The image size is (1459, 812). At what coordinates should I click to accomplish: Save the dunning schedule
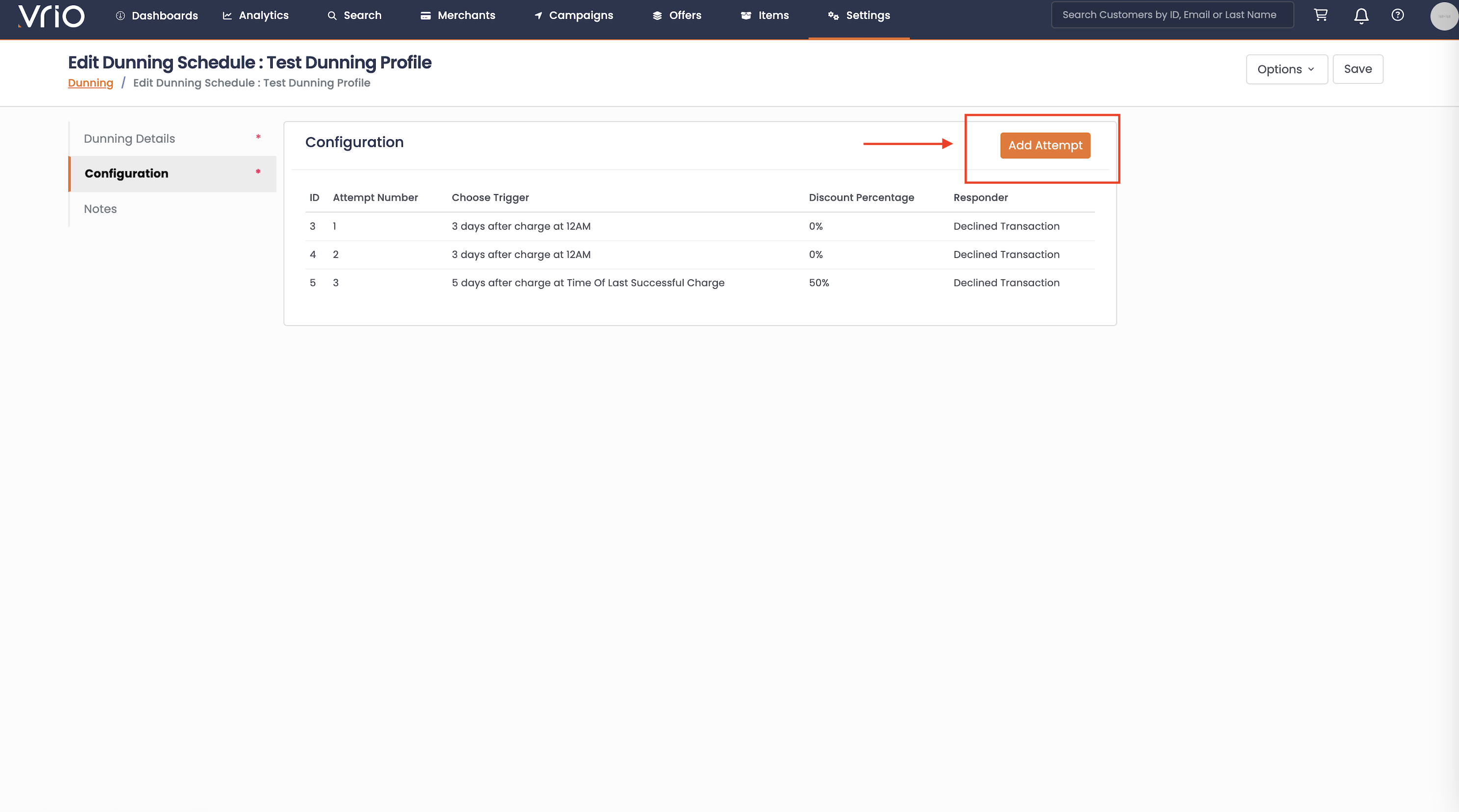point(1357,69)
